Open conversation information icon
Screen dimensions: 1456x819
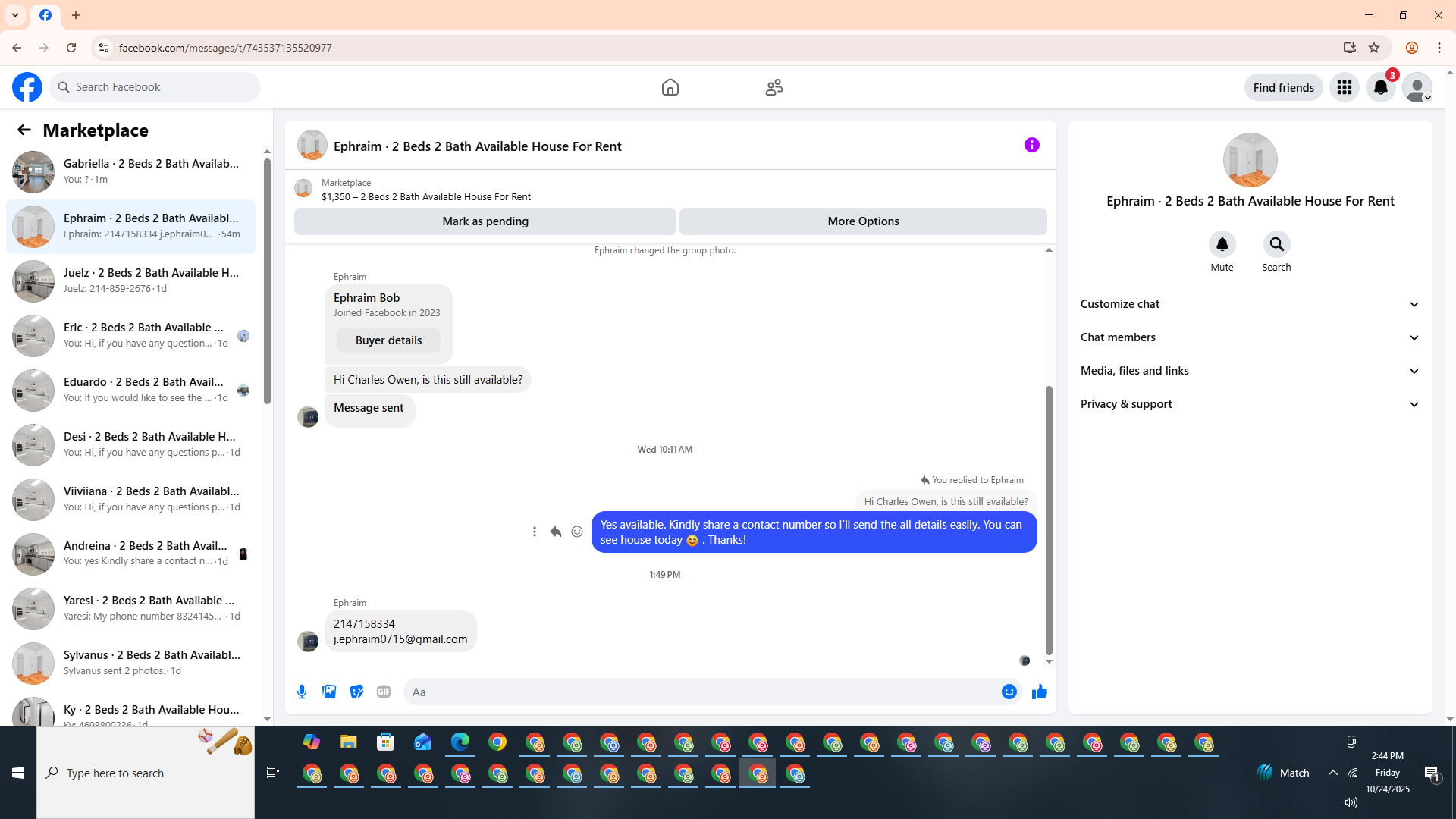click(x=1032, y=145)
